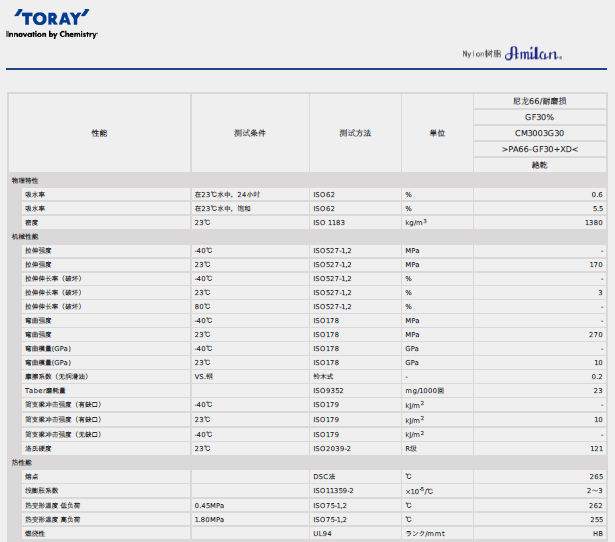Select the 测试条件 column header
The image size is (615, 542).
click(249, 133)
